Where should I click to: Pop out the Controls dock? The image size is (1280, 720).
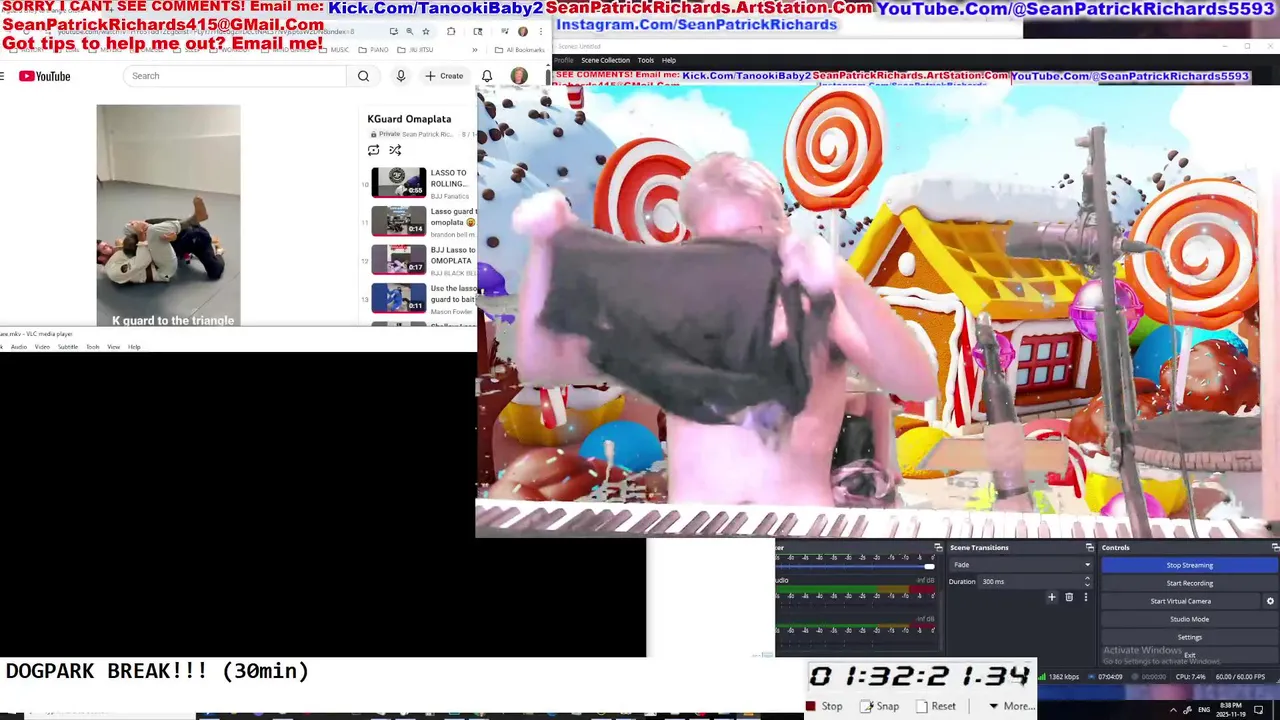point(1275,547)
